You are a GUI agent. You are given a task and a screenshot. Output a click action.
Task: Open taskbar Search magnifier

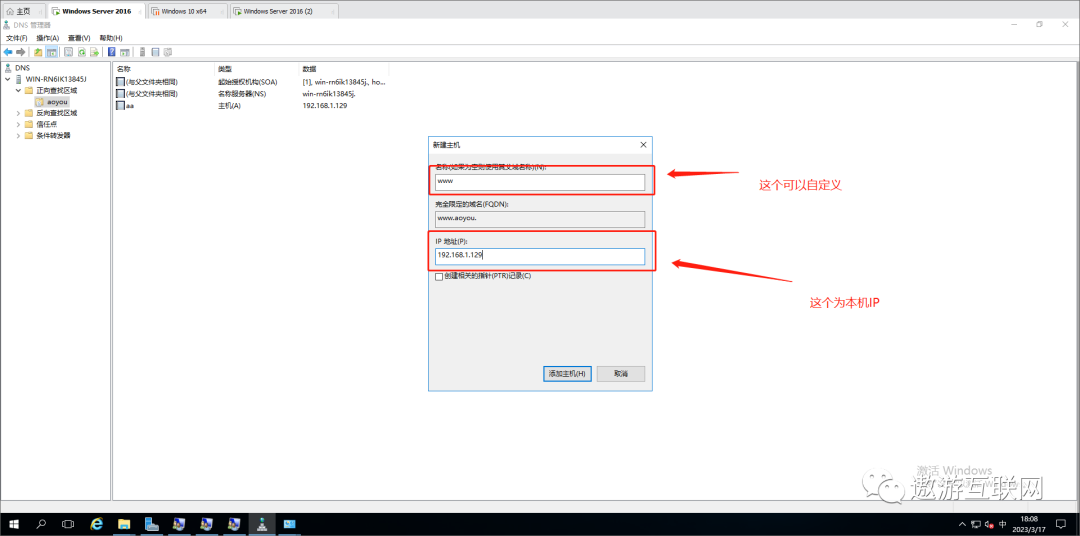pos(41,524)
